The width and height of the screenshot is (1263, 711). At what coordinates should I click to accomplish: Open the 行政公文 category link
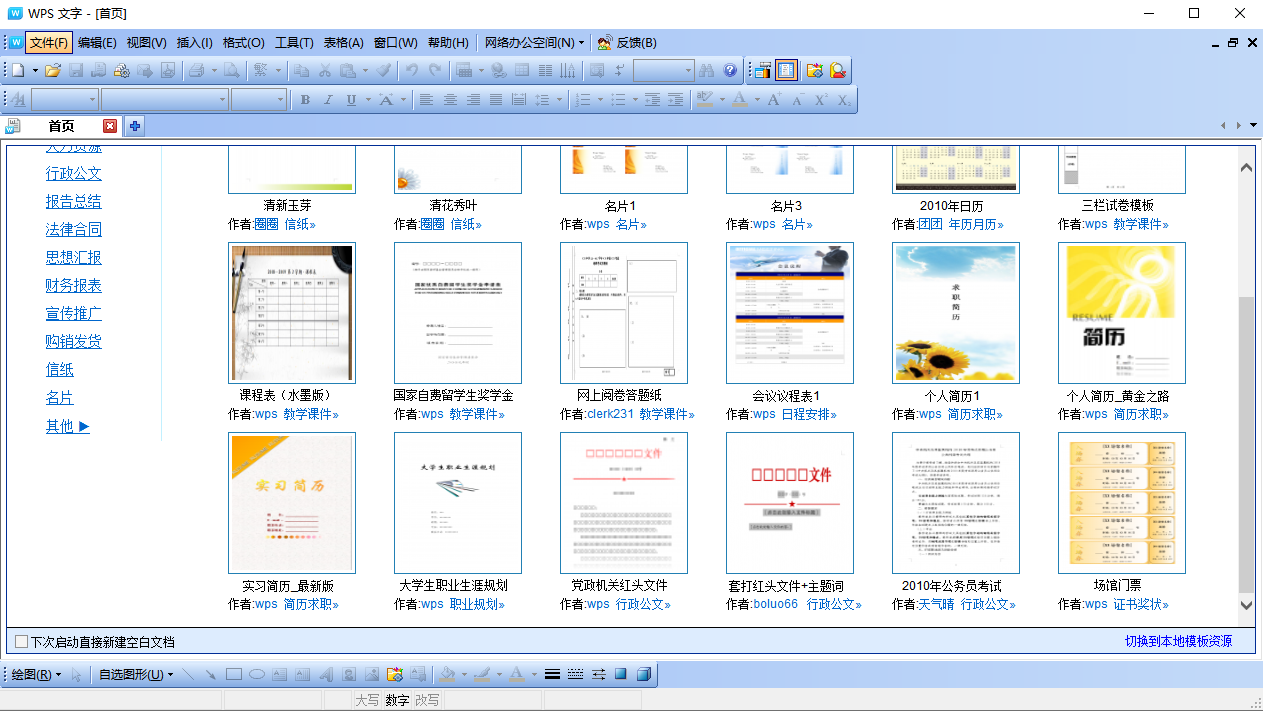click(74, 174)
